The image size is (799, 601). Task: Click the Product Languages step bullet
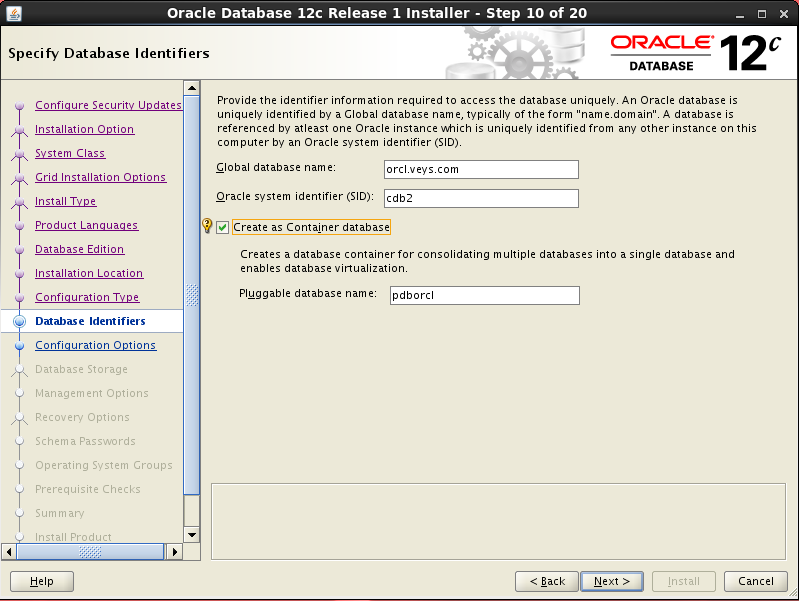(19, 225)
